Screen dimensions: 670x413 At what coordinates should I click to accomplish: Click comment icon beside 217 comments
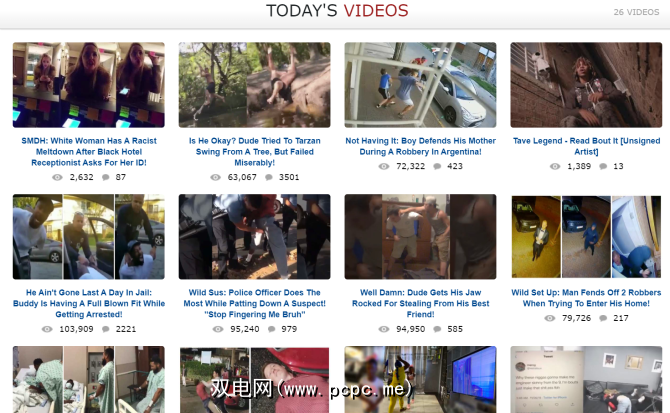(603, 318)
